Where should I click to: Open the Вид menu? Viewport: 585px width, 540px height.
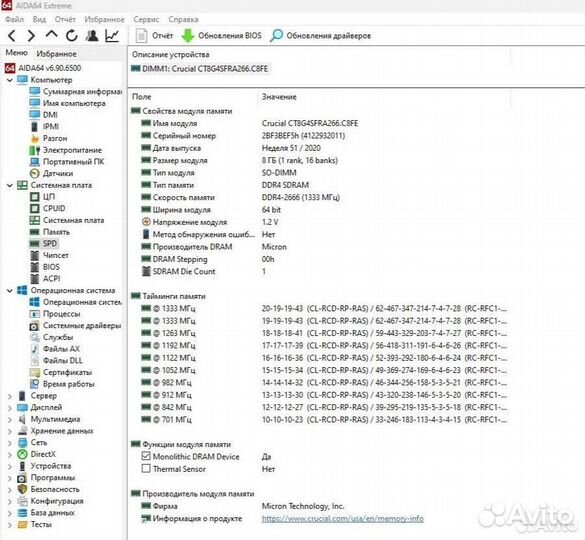39,19
